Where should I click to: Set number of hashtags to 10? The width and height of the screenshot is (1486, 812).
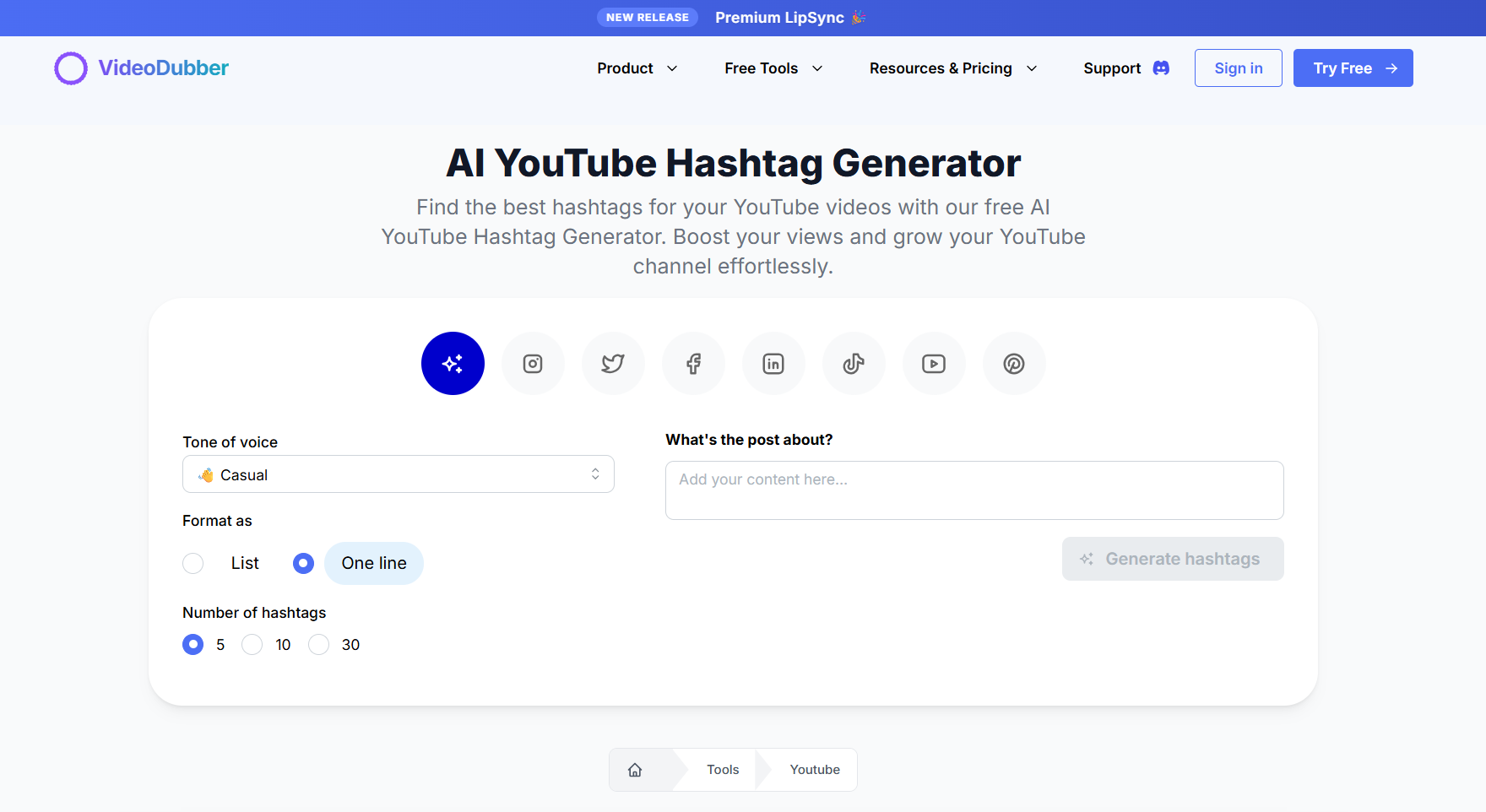[x=252, y=645]
